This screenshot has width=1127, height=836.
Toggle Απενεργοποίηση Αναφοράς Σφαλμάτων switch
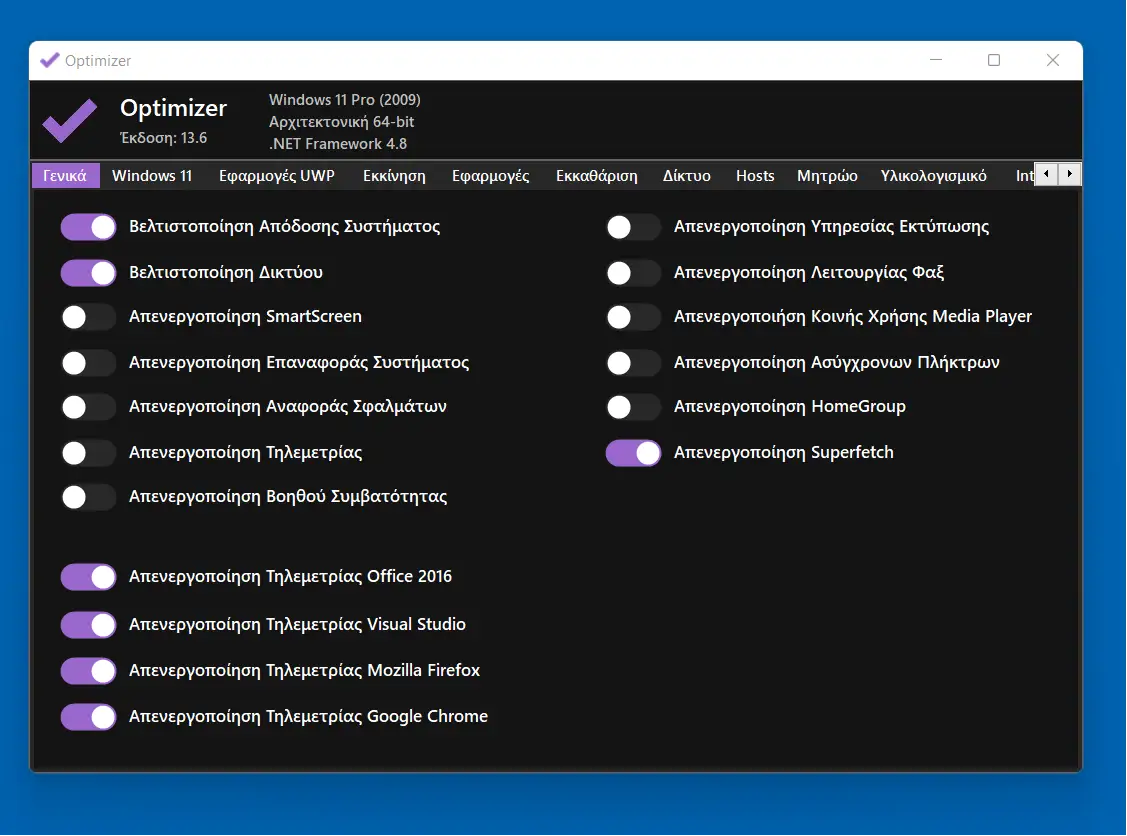[x=88, y=408]
